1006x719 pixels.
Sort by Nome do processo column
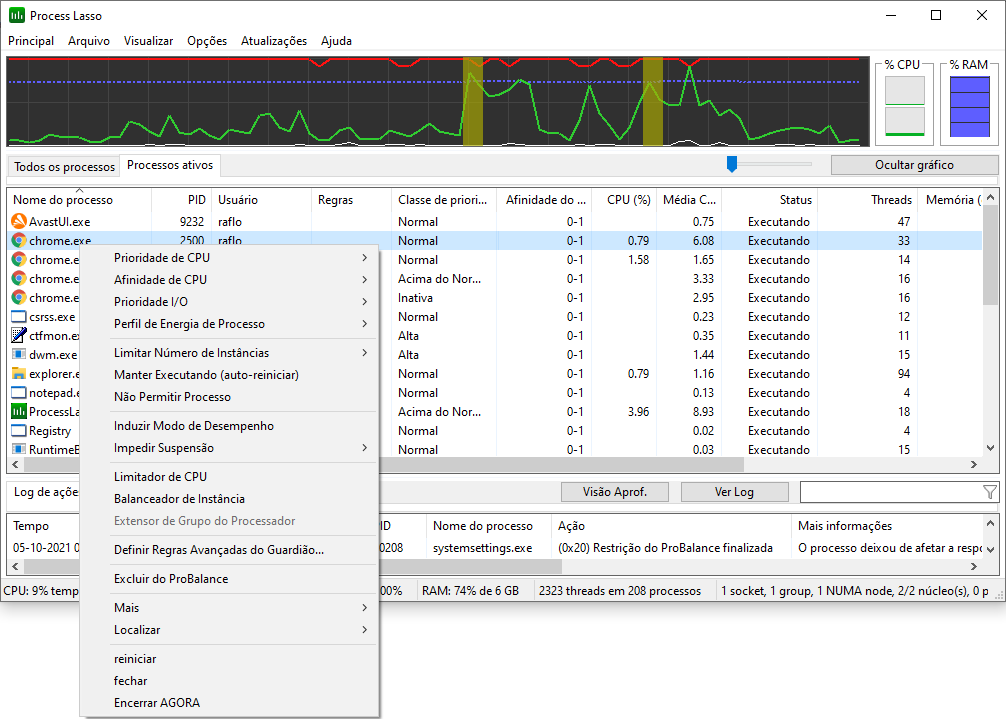pos(80,199)
